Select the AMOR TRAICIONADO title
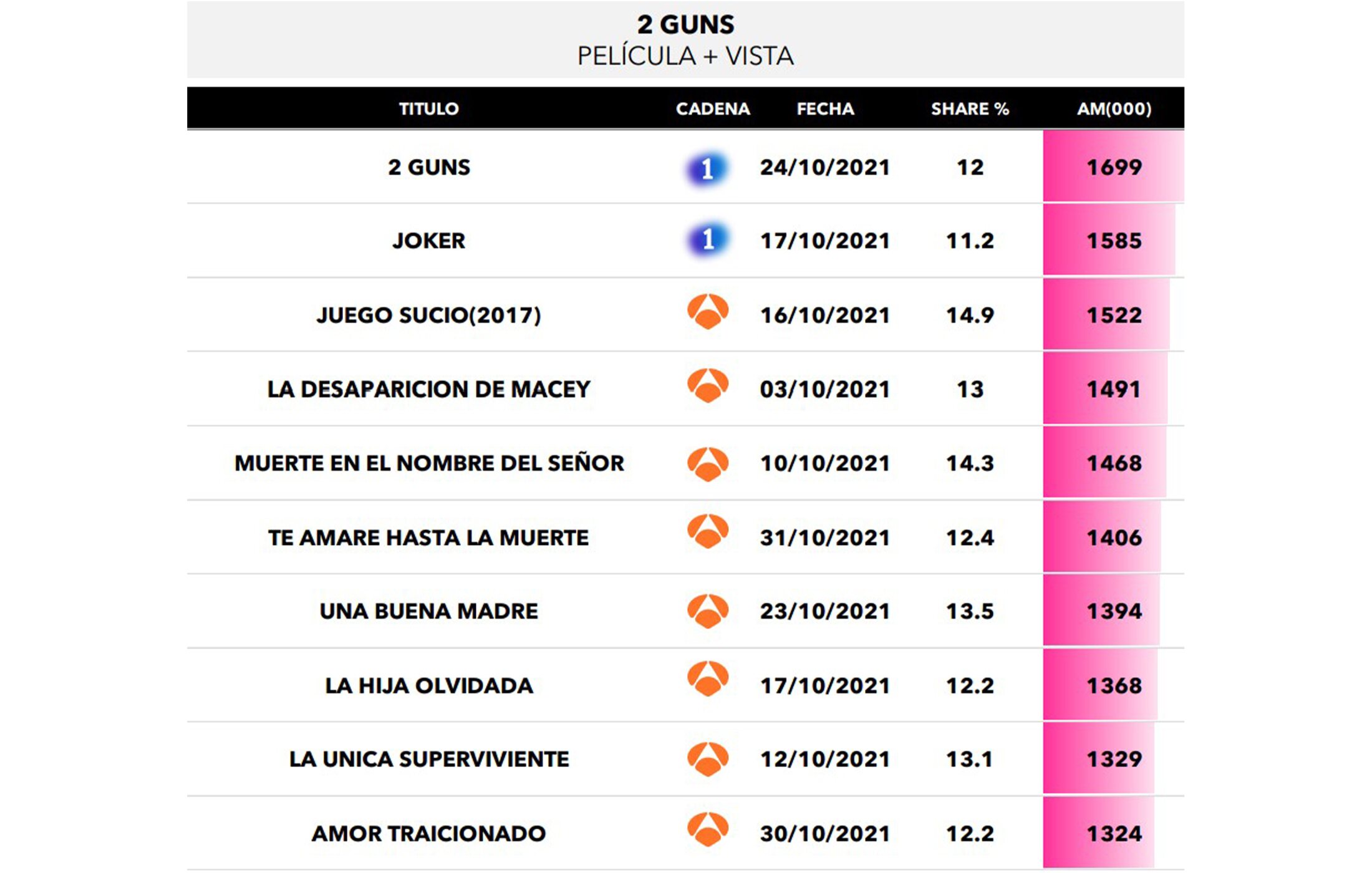 429,834
